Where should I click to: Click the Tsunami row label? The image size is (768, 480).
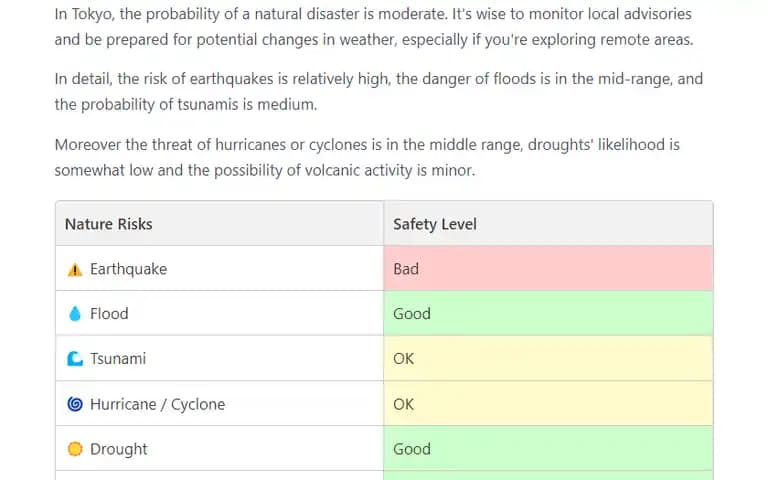[x=118, y=359]
